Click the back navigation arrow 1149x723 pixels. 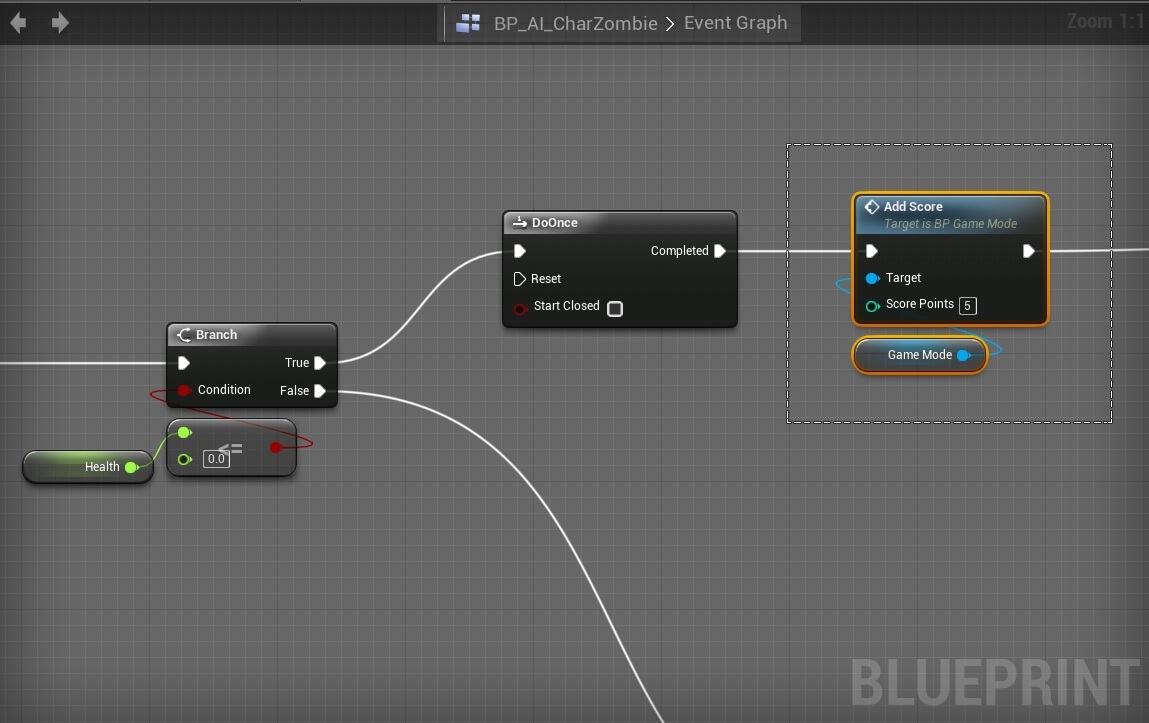tap(18, 22)
